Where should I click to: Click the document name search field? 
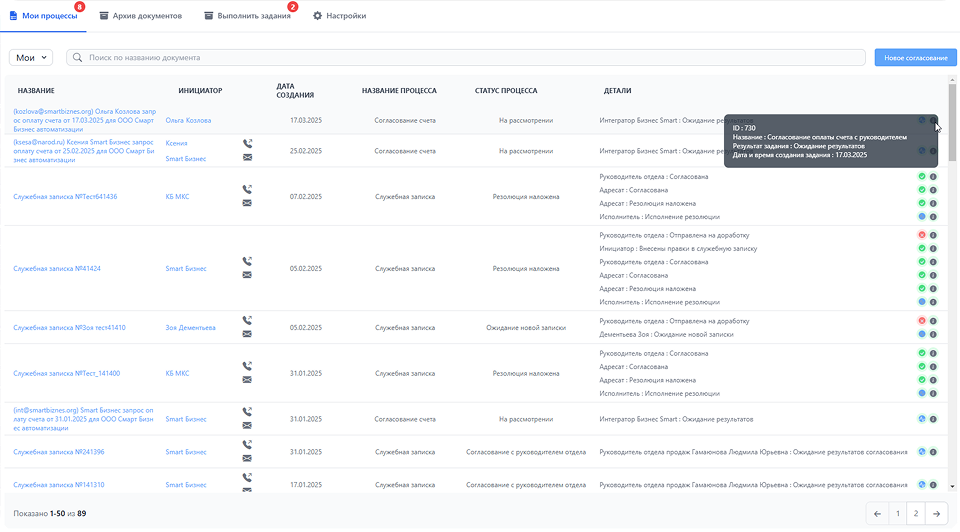click(x=470, y=58)
